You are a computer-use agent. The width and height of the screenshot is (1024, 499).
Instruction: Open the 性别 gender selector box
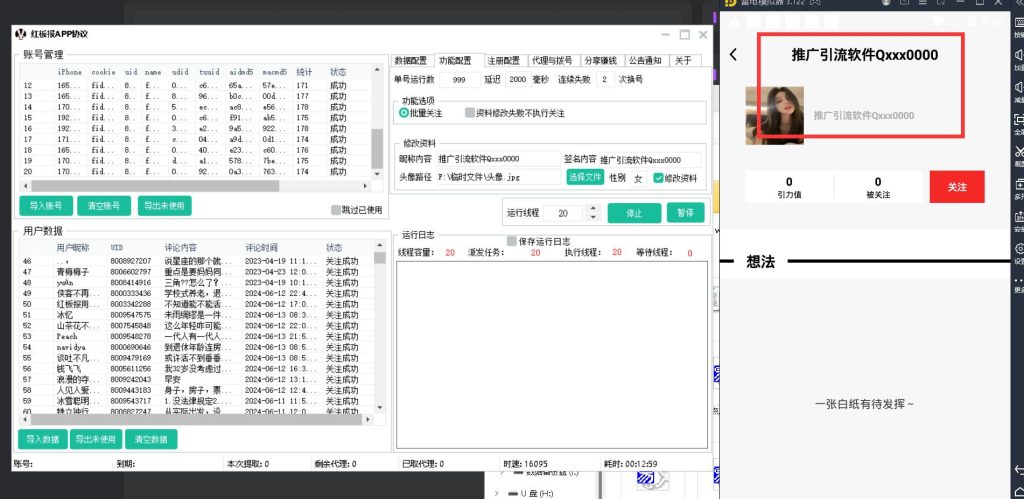pos(638,178)
